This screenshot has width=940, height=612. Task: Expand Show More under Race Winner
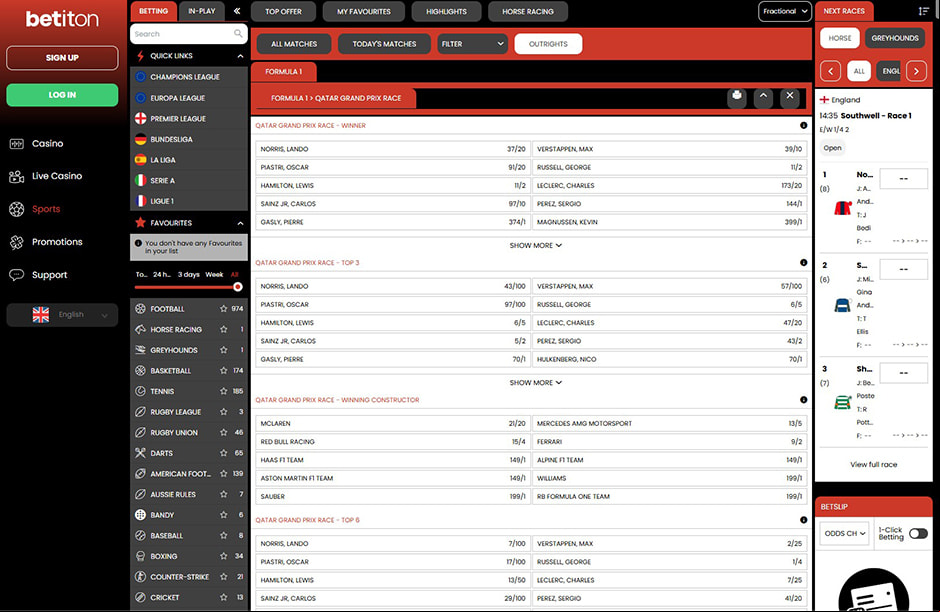tap(535, 245)
